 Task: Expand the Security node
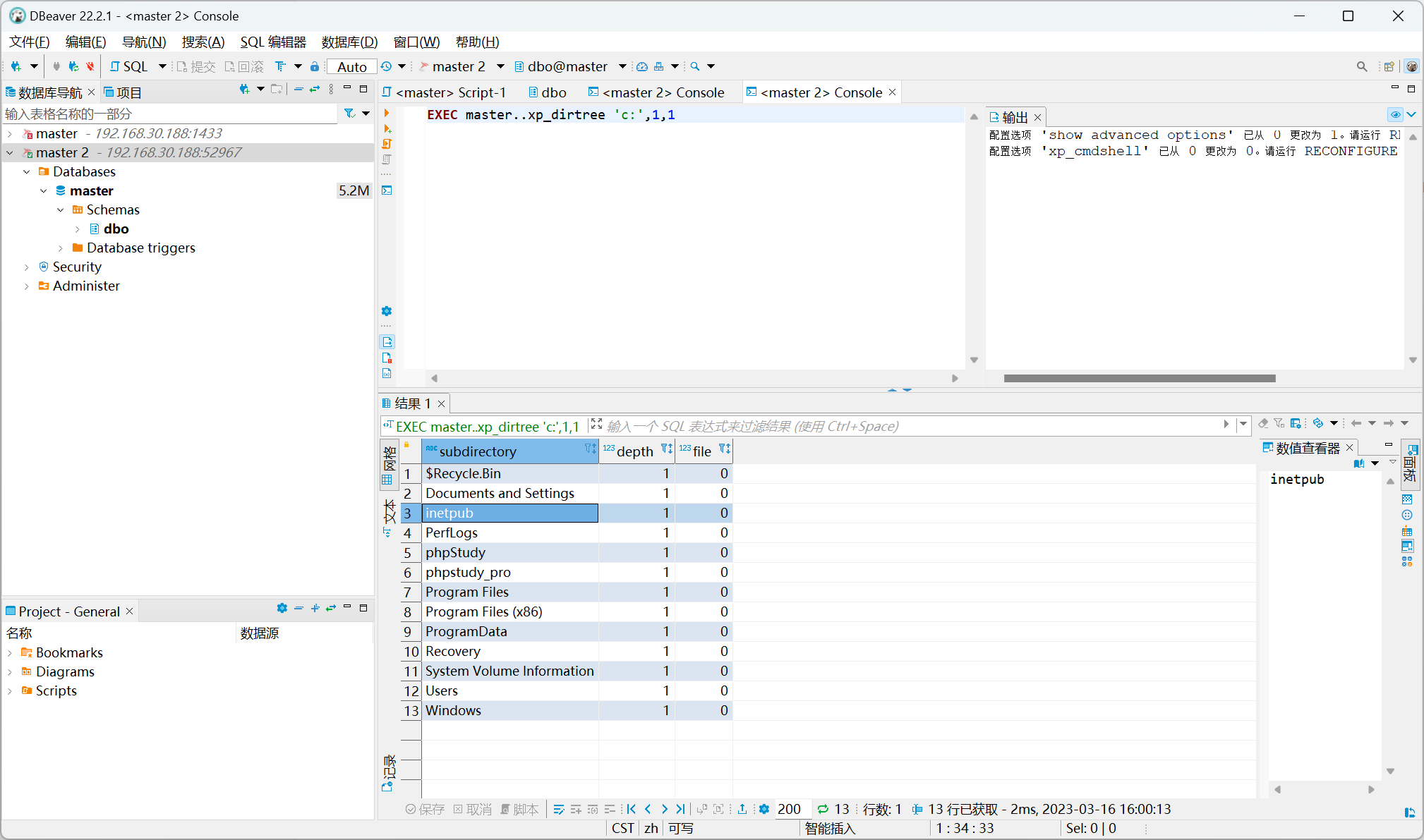(x=27, y=267)
